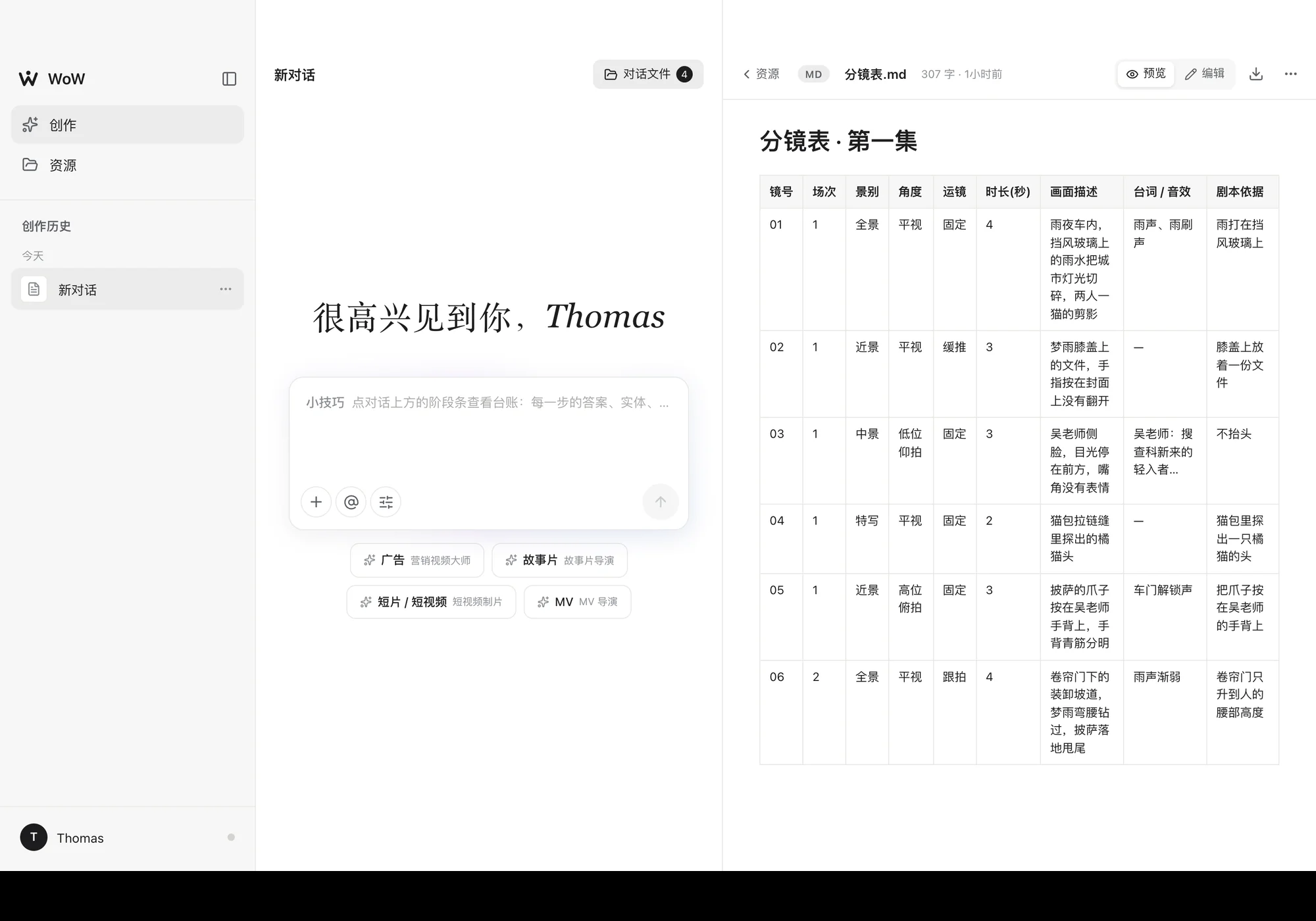
Task: Click the MD file type badge
Action: pos(813,74)
